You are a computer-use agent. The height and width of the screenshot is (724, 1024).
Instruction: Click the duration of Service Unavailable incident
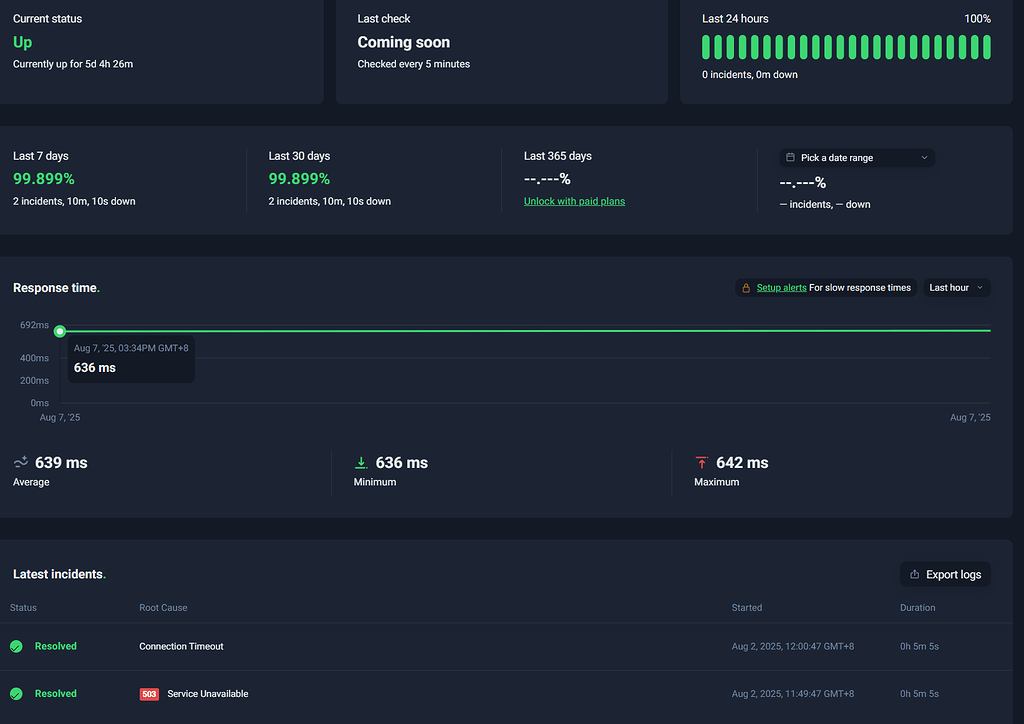coord(920,694)
